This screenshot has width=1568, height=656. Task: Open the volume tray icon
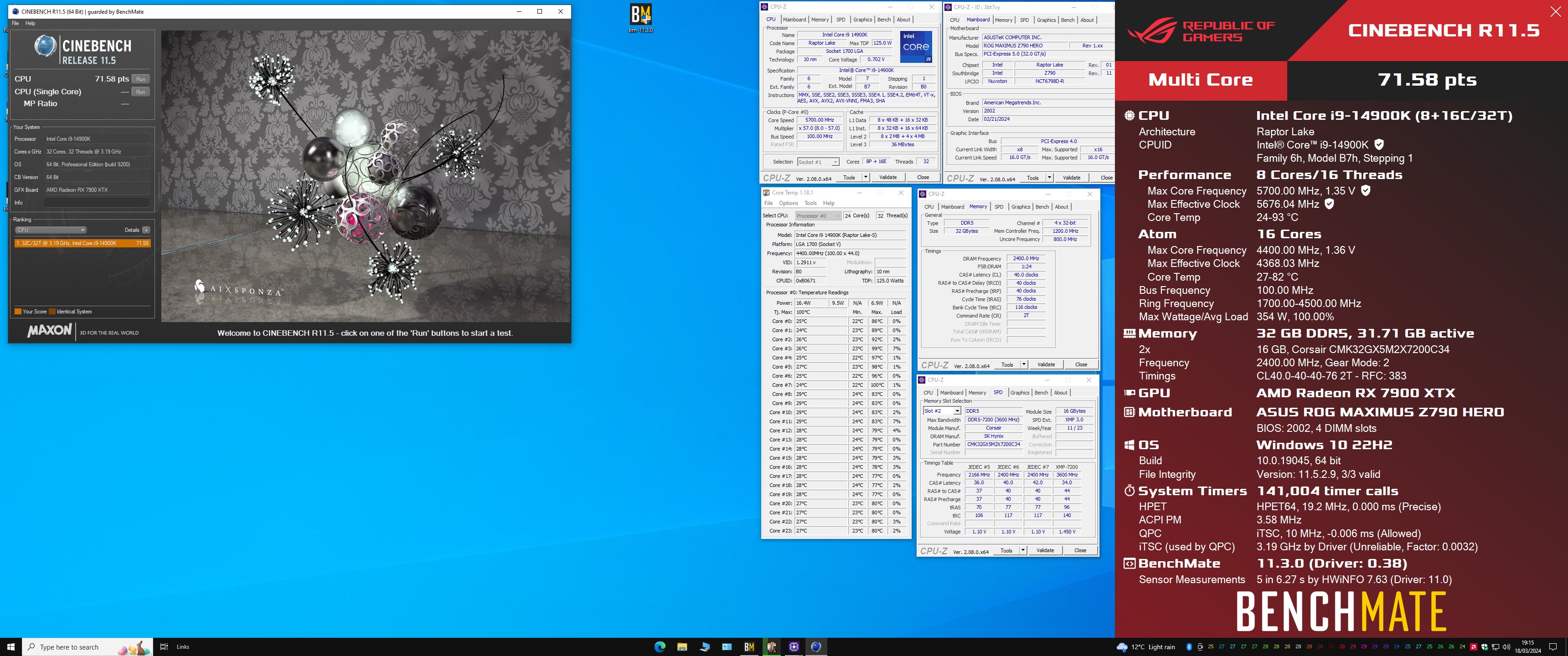point(1506,646)
